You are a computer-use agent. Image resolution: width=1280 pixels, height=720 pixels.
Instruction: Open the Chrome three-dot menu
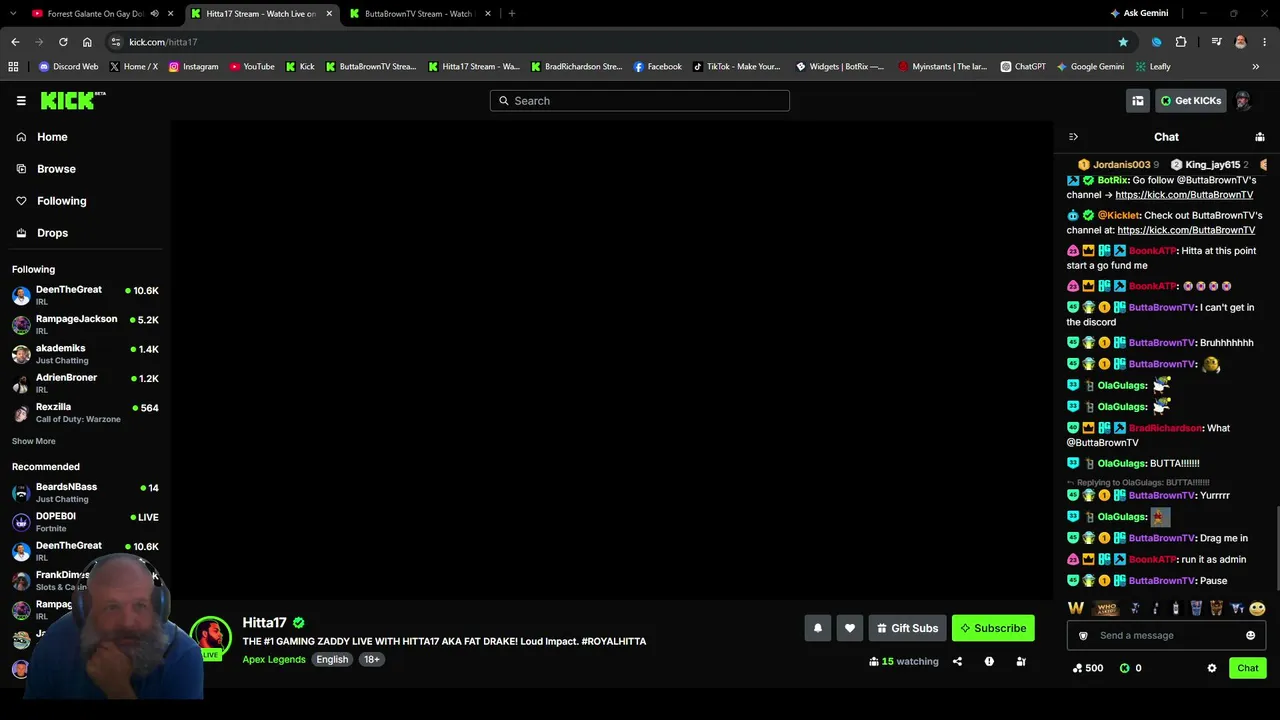click(x=1263, y=42)
